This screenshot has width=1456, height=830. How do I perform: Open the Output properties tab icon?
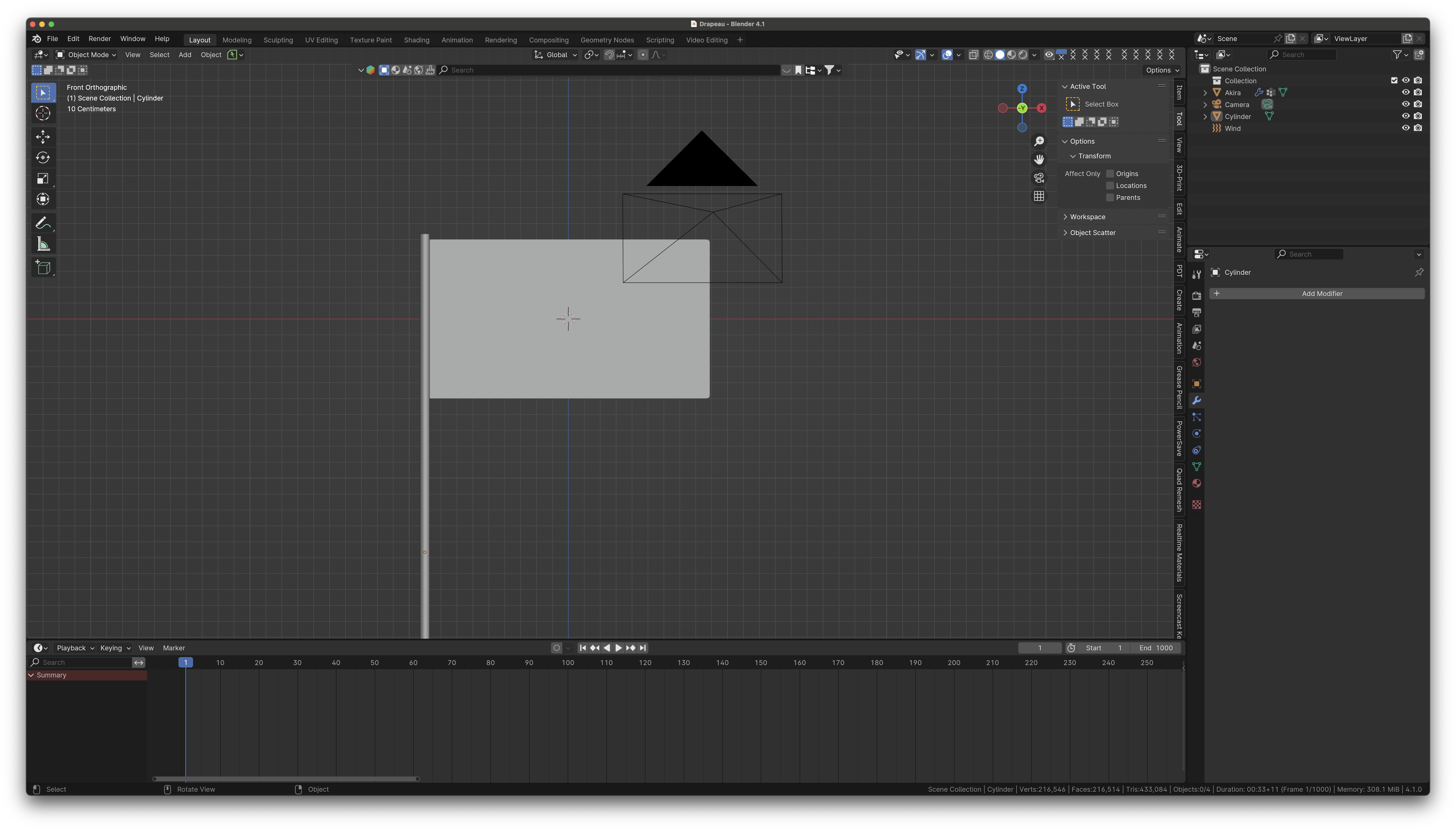click(x=1197, y=312)
